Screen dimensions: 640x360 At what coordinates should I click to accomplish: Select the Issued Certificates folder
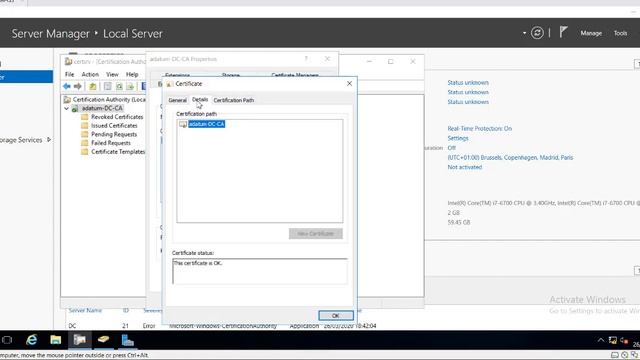coord(114,125)
